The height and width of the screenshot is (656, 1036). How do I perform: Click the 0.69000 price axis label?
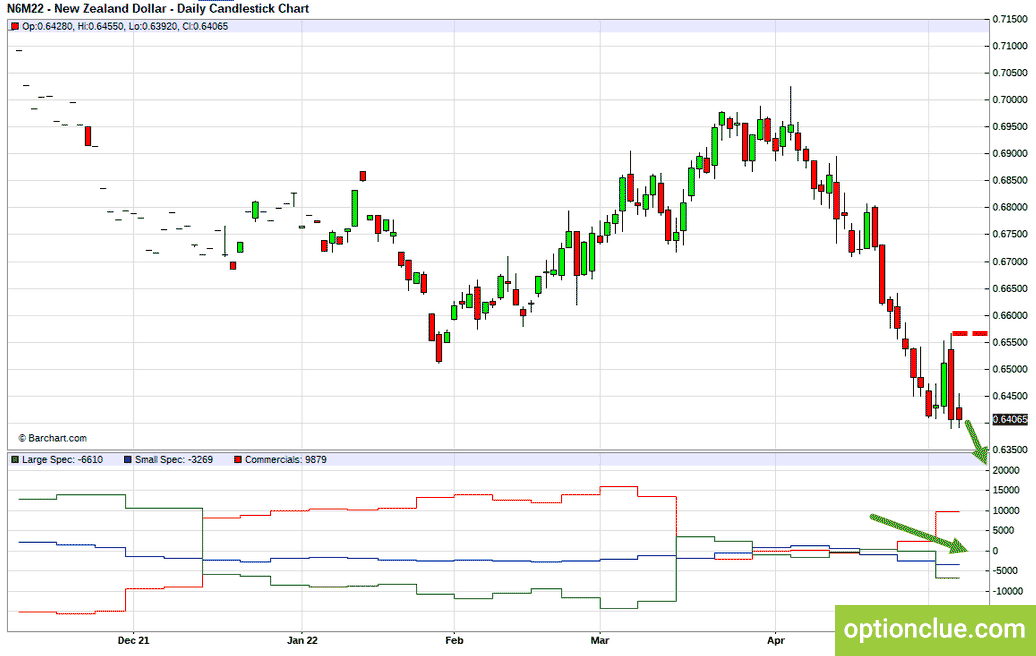[1010, 154]
